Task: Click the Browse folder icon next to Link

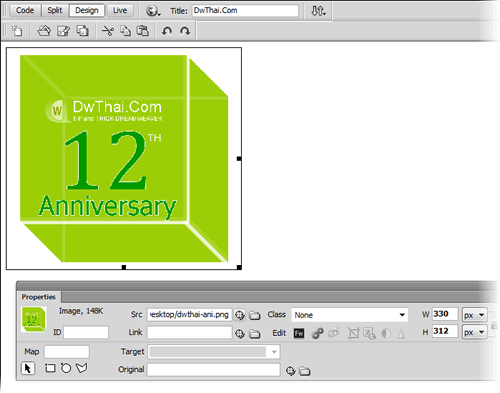Action: [255, 334]
